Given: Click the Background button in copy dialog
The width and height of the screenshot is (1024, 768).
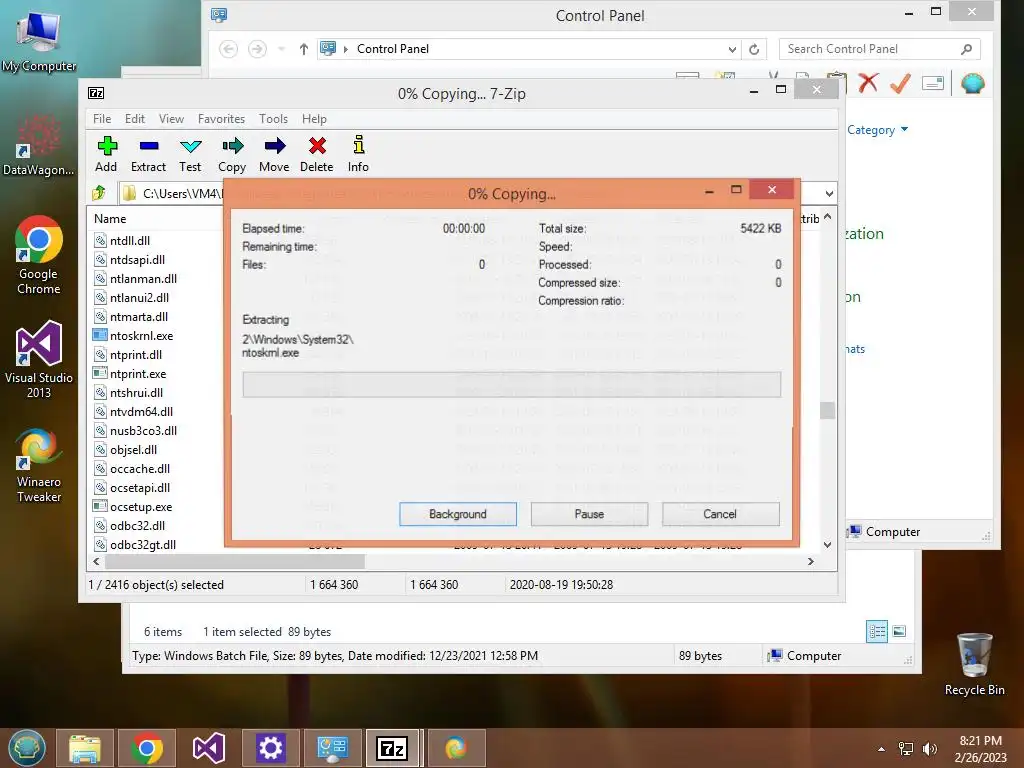Looking at the screenshot, I should click(x=458, y=514).
